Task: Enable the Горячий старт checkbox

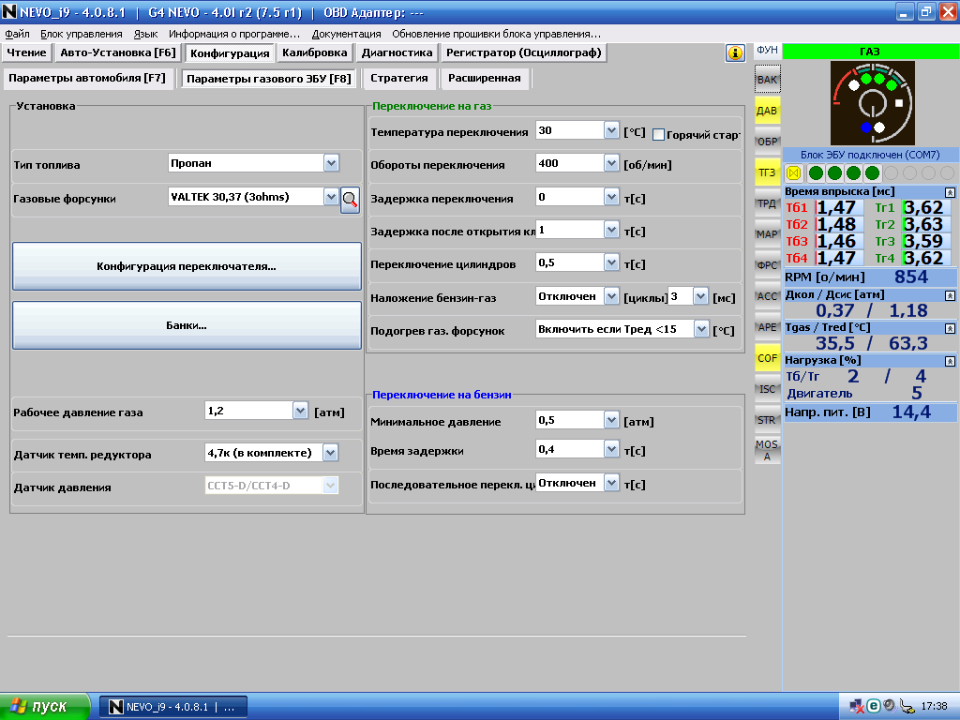Action: tap(659, 134)
